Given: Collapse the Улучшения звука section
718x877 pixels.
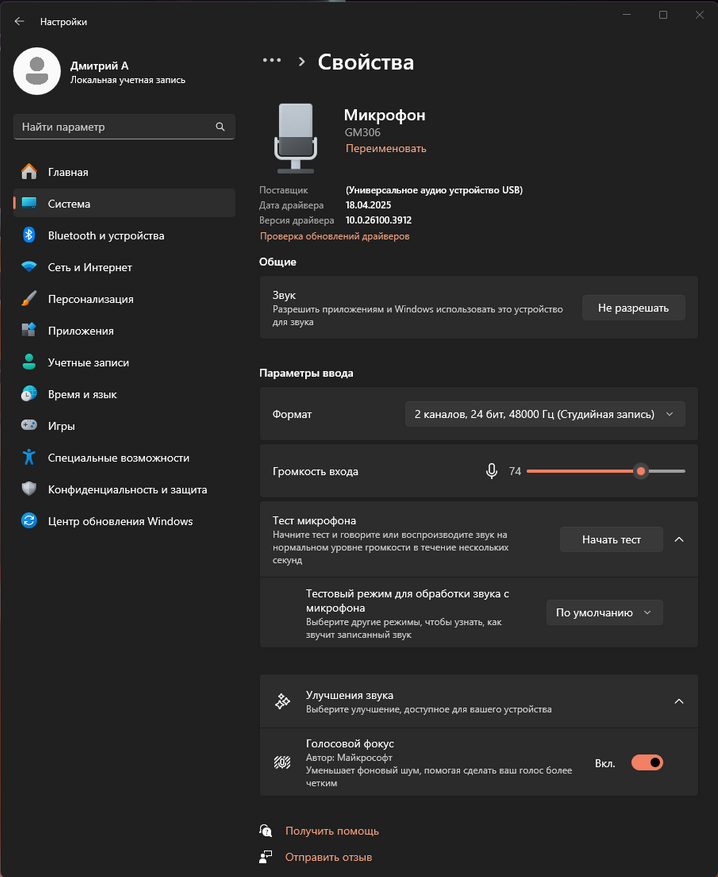Looking at the screenshot, I should (x=679, y=702).
